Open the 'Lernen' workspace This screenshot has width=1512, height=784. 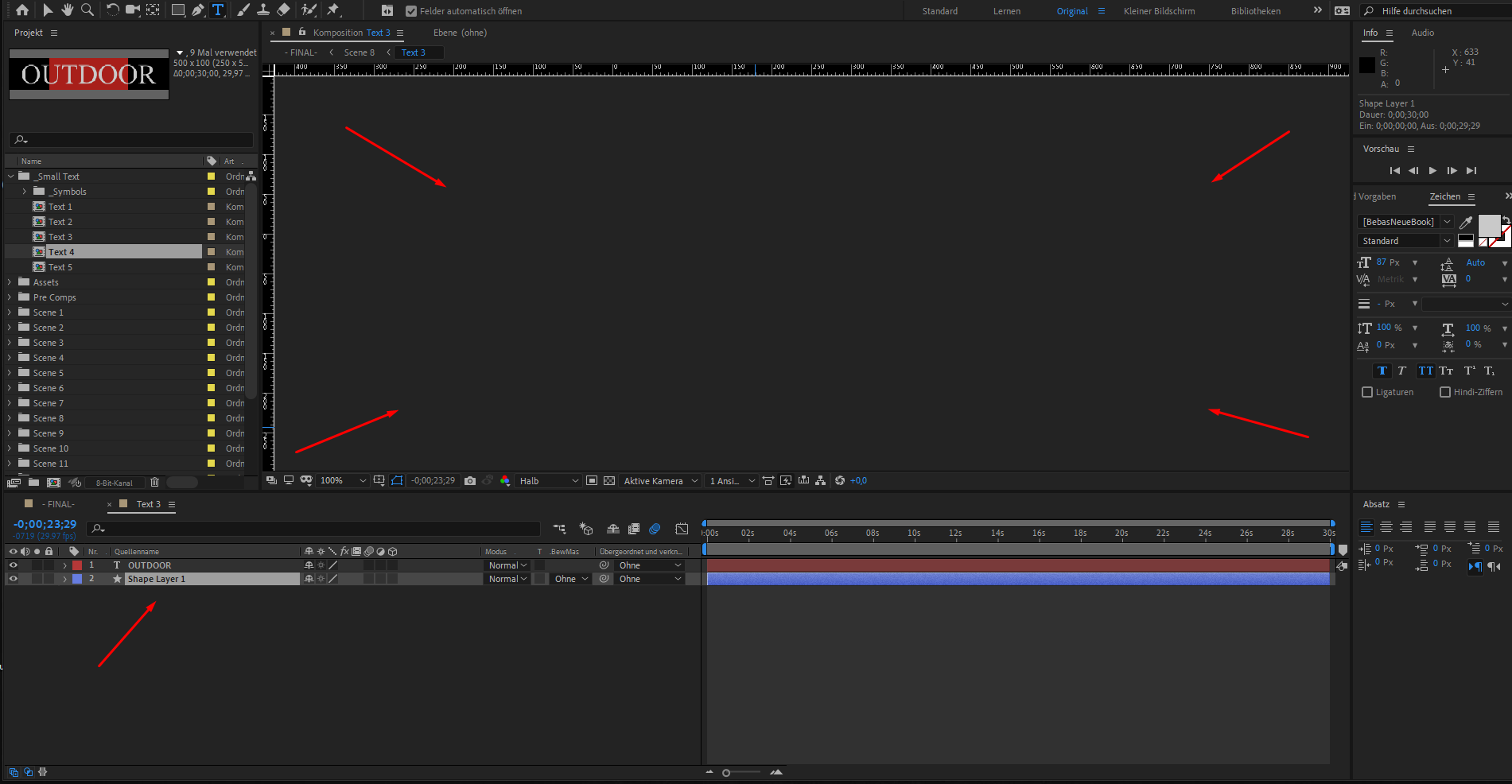click(x=1006, y=11)
